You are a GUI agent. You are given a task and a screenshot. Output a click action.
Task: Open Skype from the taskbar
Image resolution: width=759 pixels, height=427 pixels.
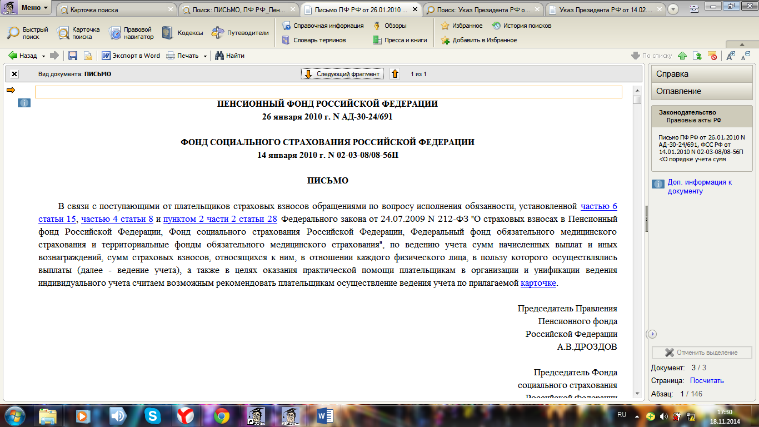pos(152,416)
